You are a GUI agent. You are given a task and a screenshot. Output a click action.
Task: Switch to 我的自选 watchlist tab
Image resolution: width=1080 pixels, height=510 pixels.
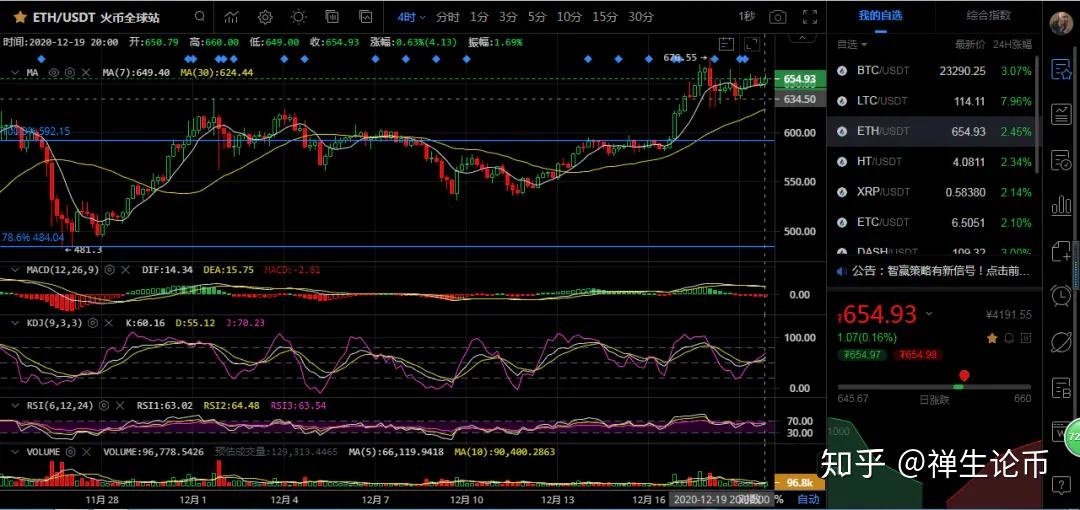pyautogui.click(x=880, y=15)
